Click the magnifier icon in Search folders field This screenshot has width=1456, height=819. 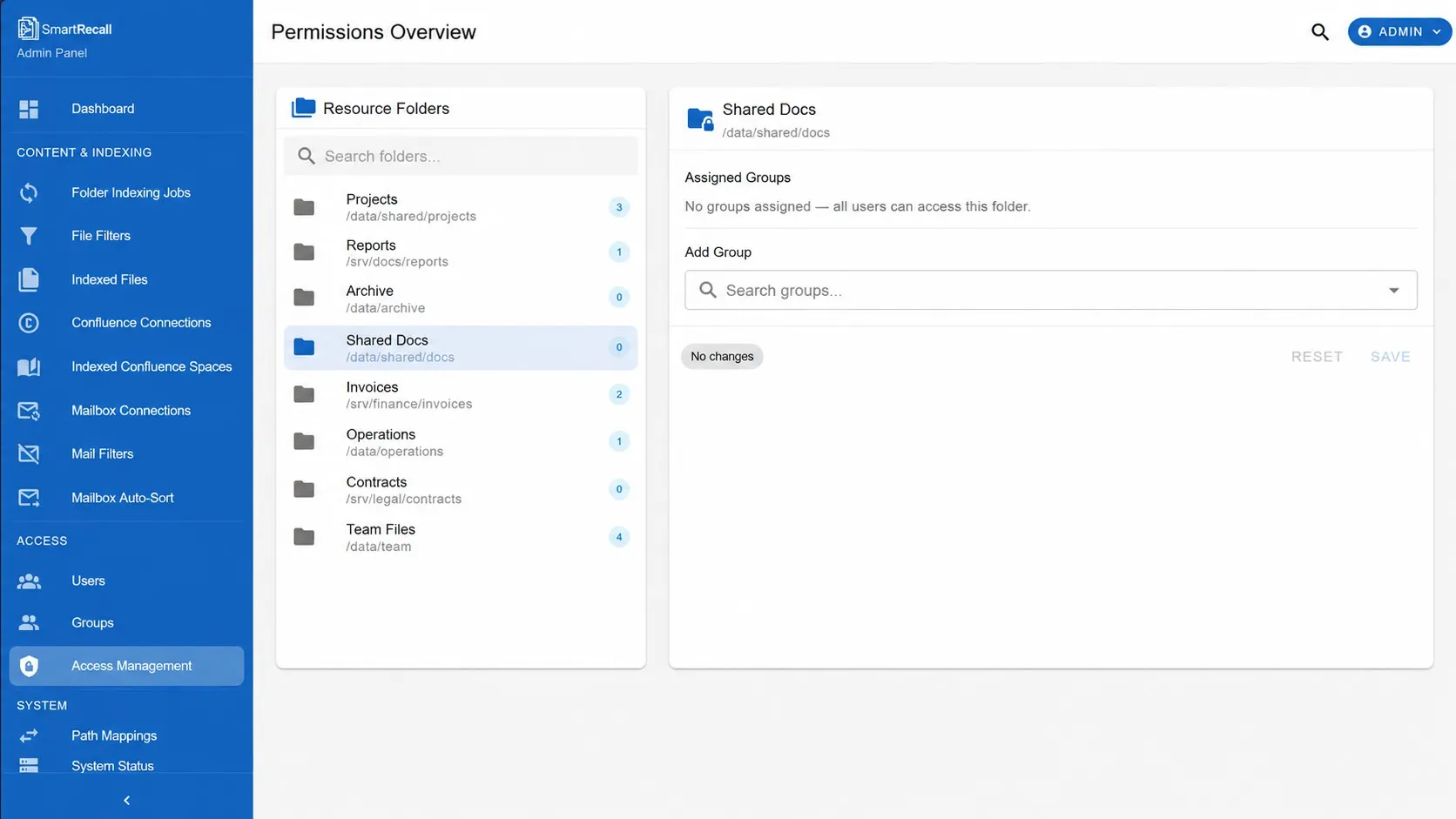307,156
